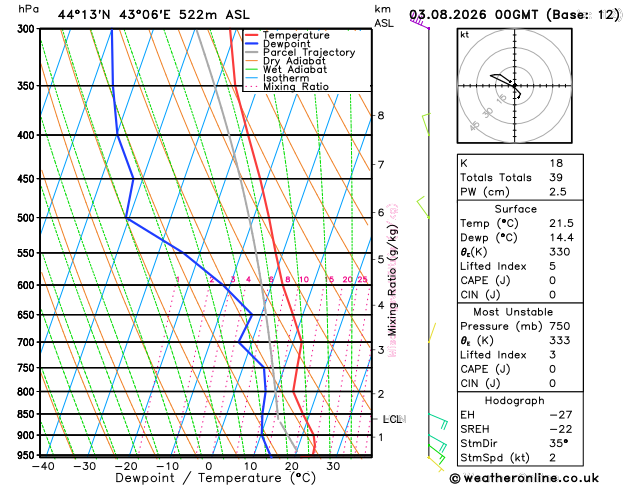Click the EH value -27
The height and width of the screenshot is (486, 629).
coord(561,415)
